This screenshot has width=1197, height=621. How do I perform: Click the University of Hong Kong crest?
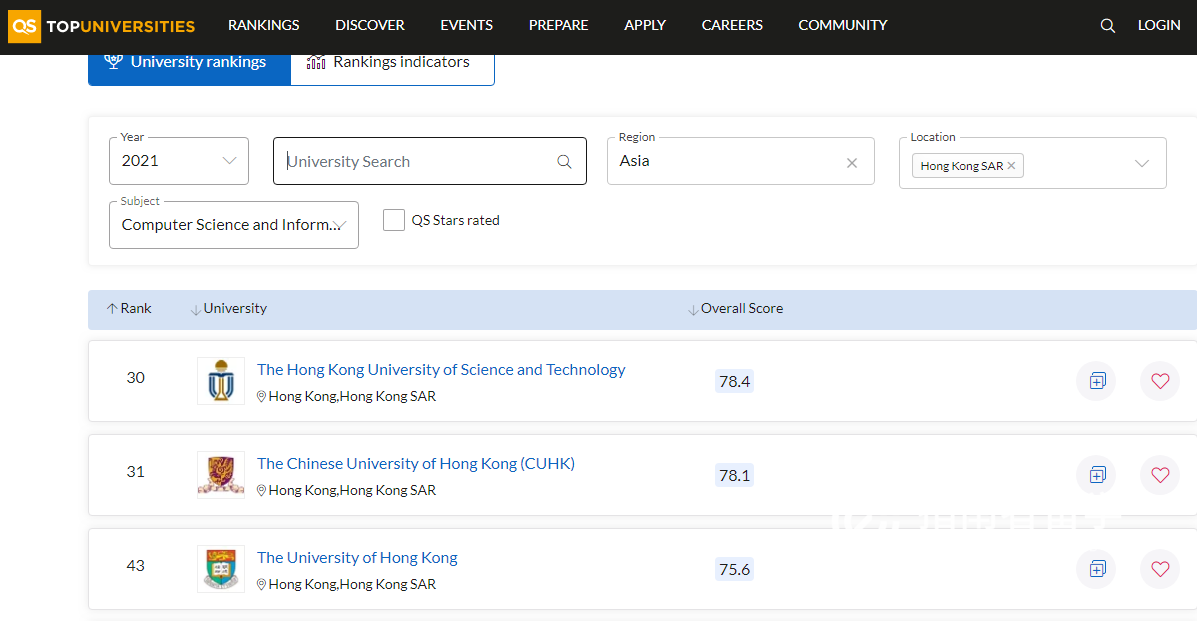221,568
